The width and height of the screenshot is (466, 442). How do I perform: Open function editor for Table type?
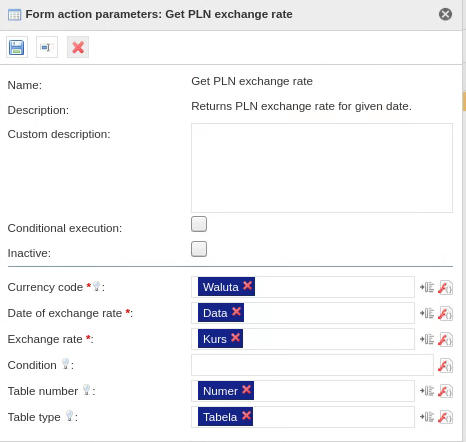[445, 417]
